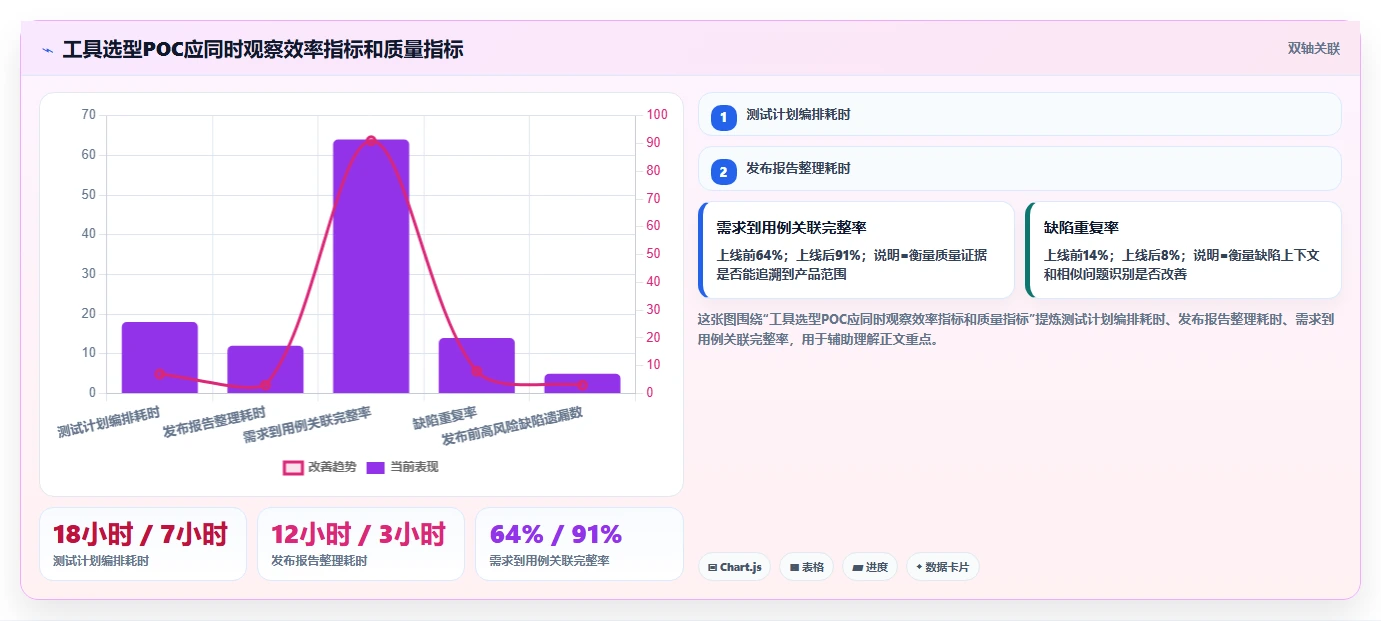Click the Chart.js tag
This screenshot has height=621, width=1381.
click(734, 567)
